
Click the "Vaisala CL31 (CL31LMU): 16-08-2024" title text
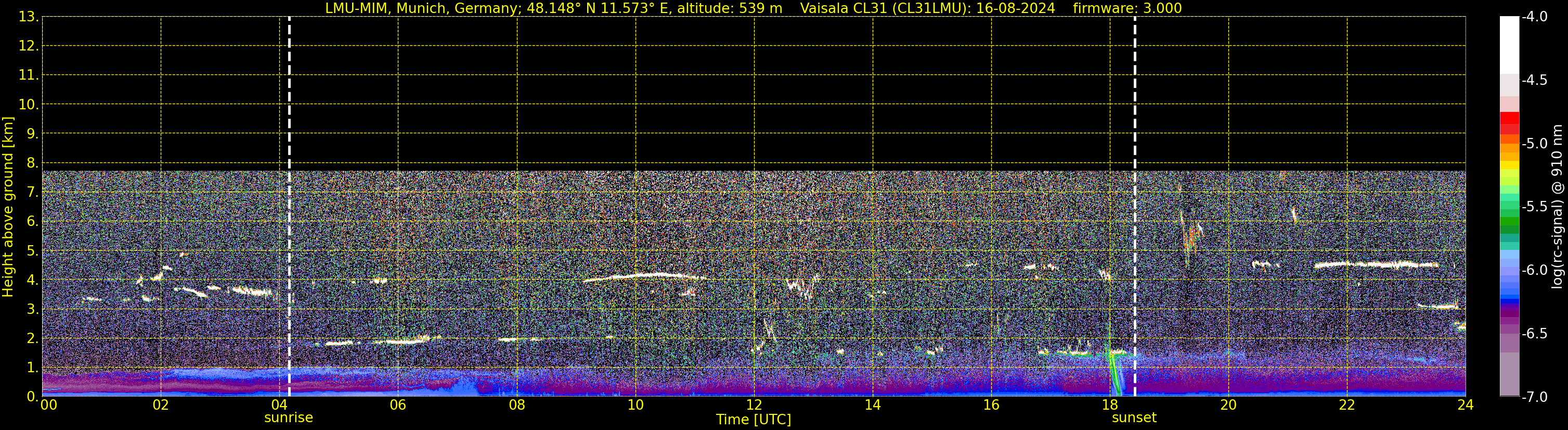pyautogui.click(x=928, y=8)
